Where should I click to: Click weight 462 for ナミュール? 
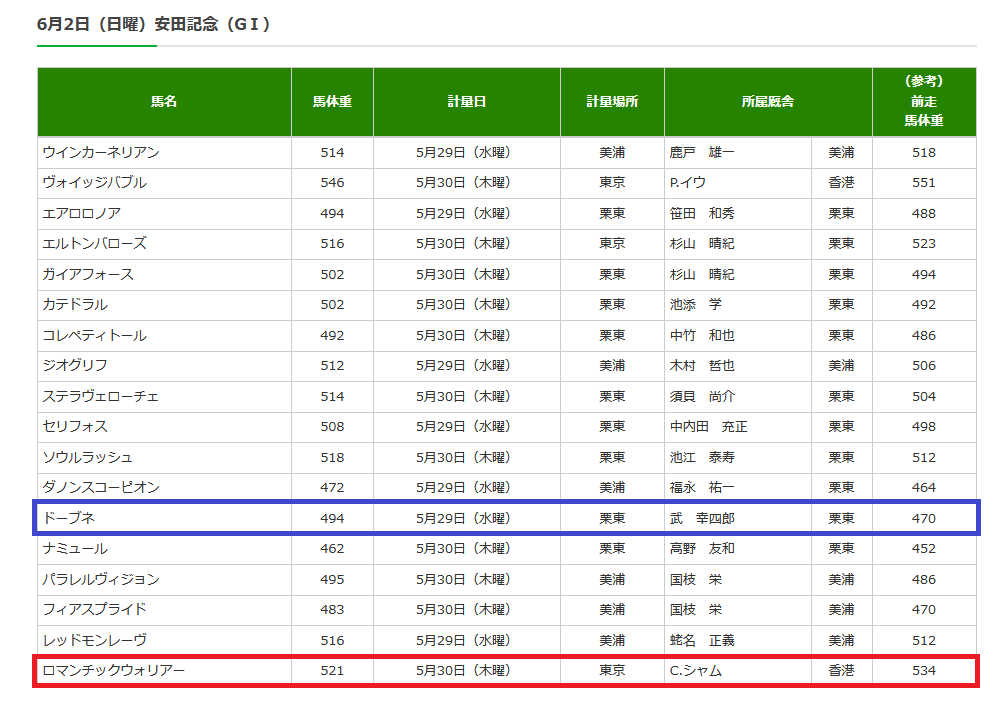click(332, 548)
